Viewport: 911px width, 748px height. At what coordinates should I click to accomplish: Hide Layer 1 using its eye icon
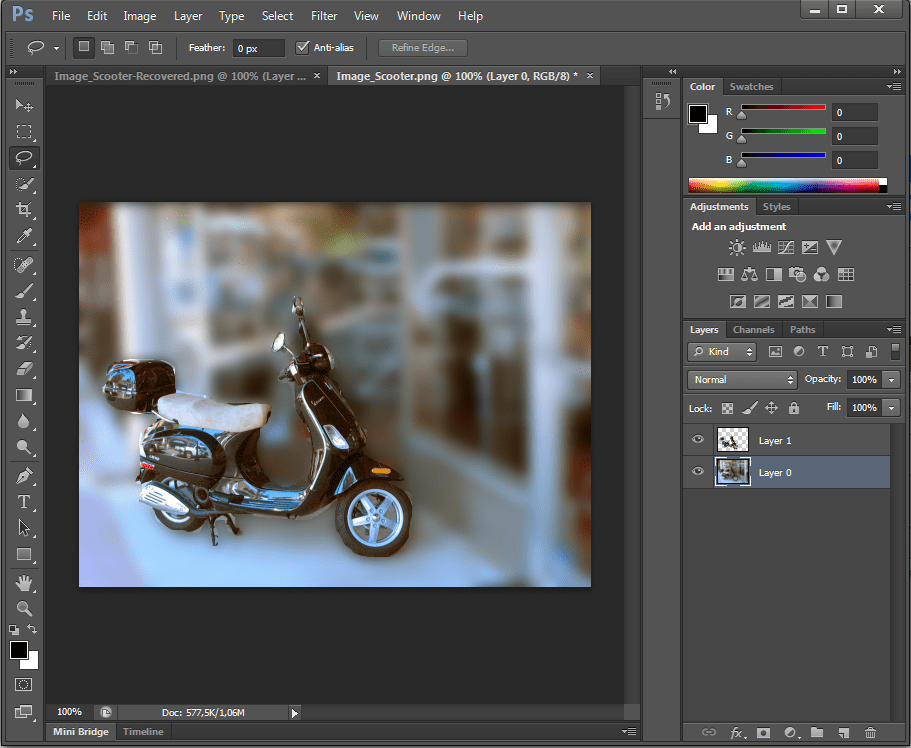click(x=699, y=440)
